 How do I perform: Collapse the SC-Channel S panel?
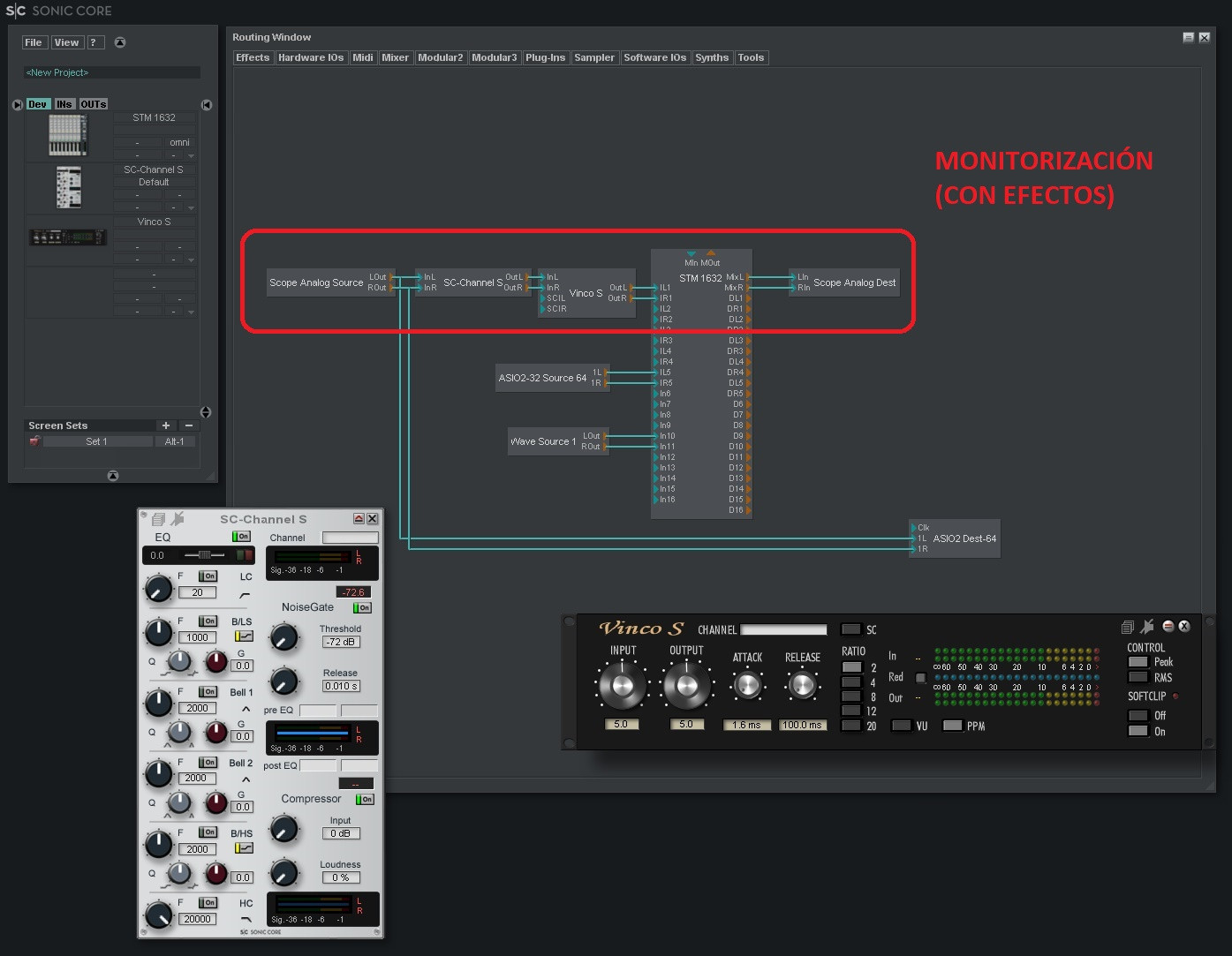359,519
